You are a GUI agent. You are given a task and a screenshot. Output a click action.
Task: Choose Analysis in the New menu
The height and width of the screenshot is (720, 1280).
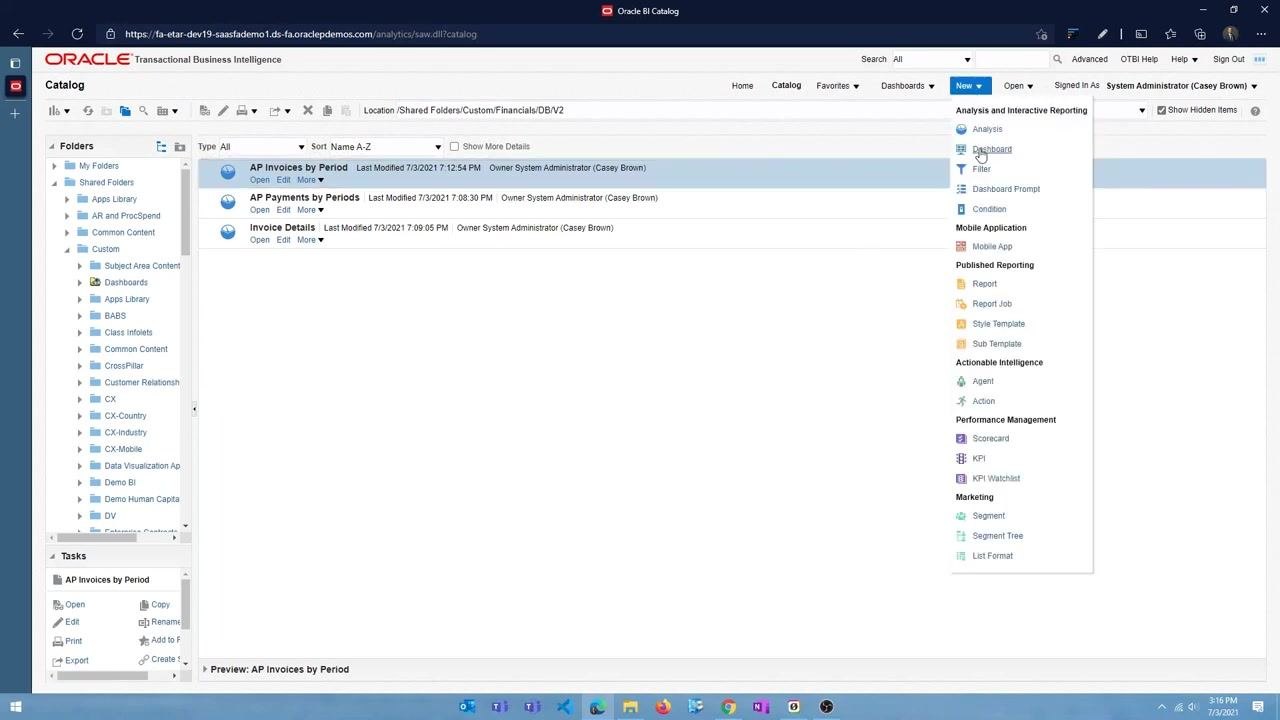987,129
